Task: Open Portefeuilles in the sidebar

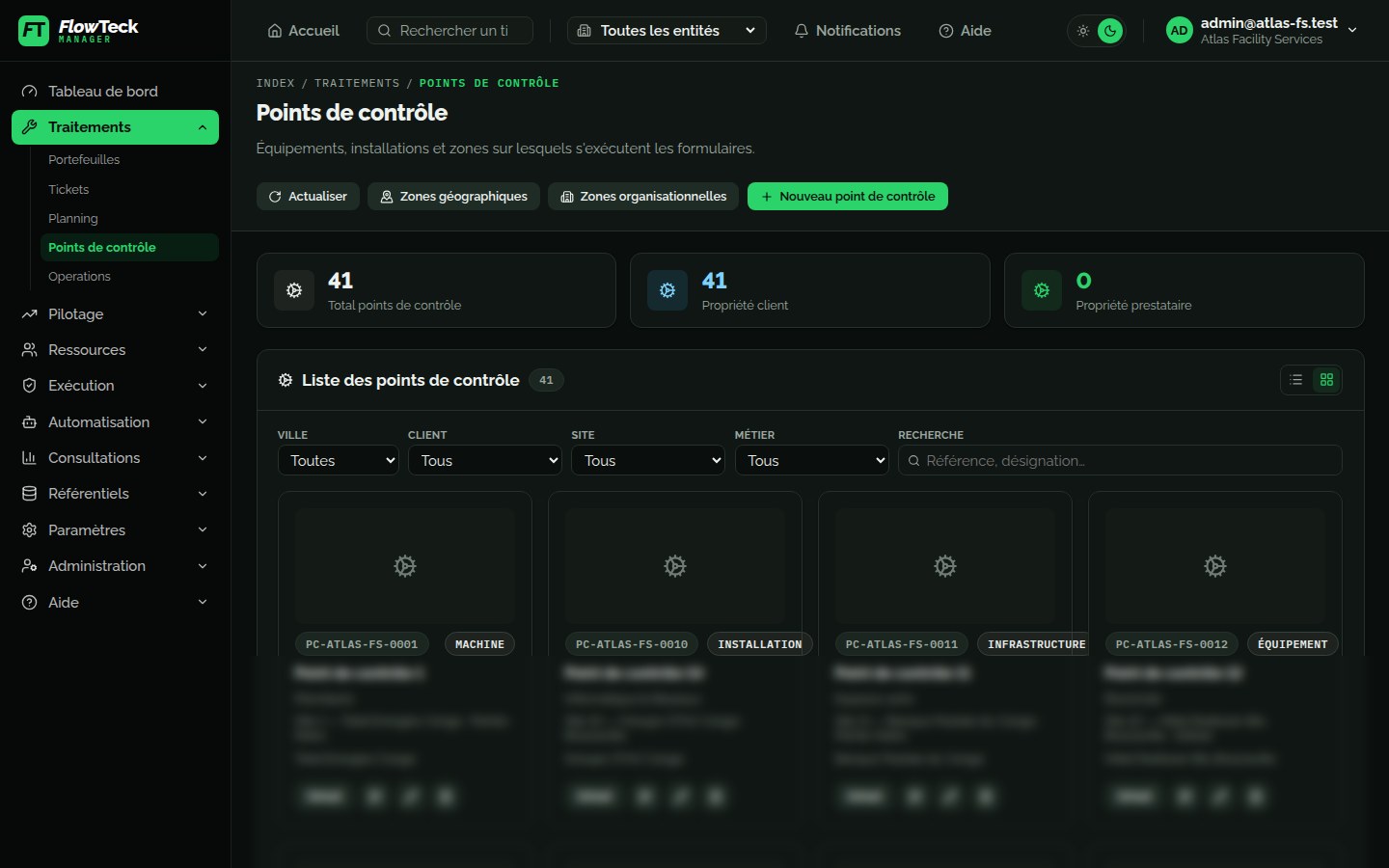Action: (x=129, y=160)
